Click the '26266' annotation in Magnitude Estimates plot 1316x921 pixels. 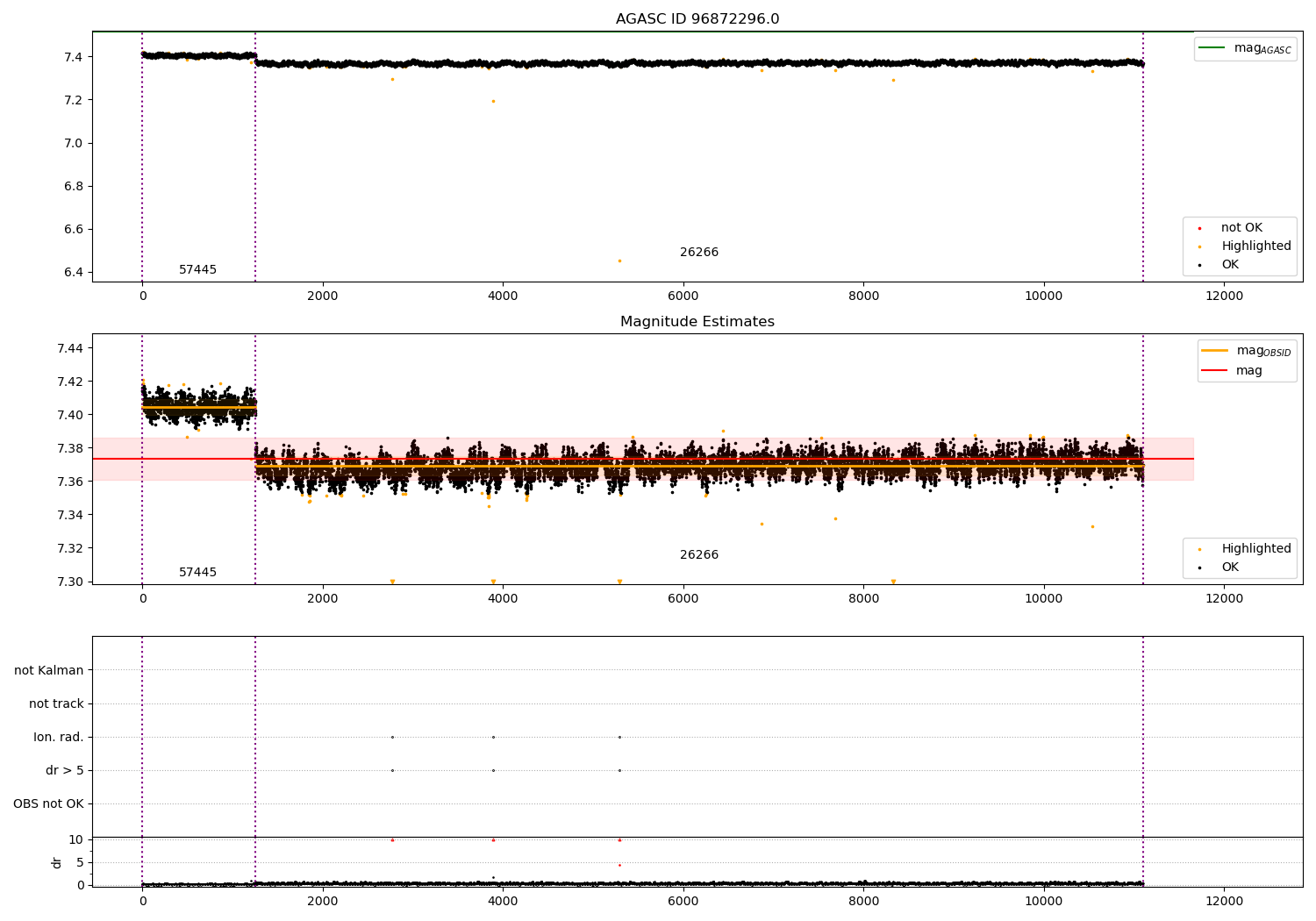(699, 554)
